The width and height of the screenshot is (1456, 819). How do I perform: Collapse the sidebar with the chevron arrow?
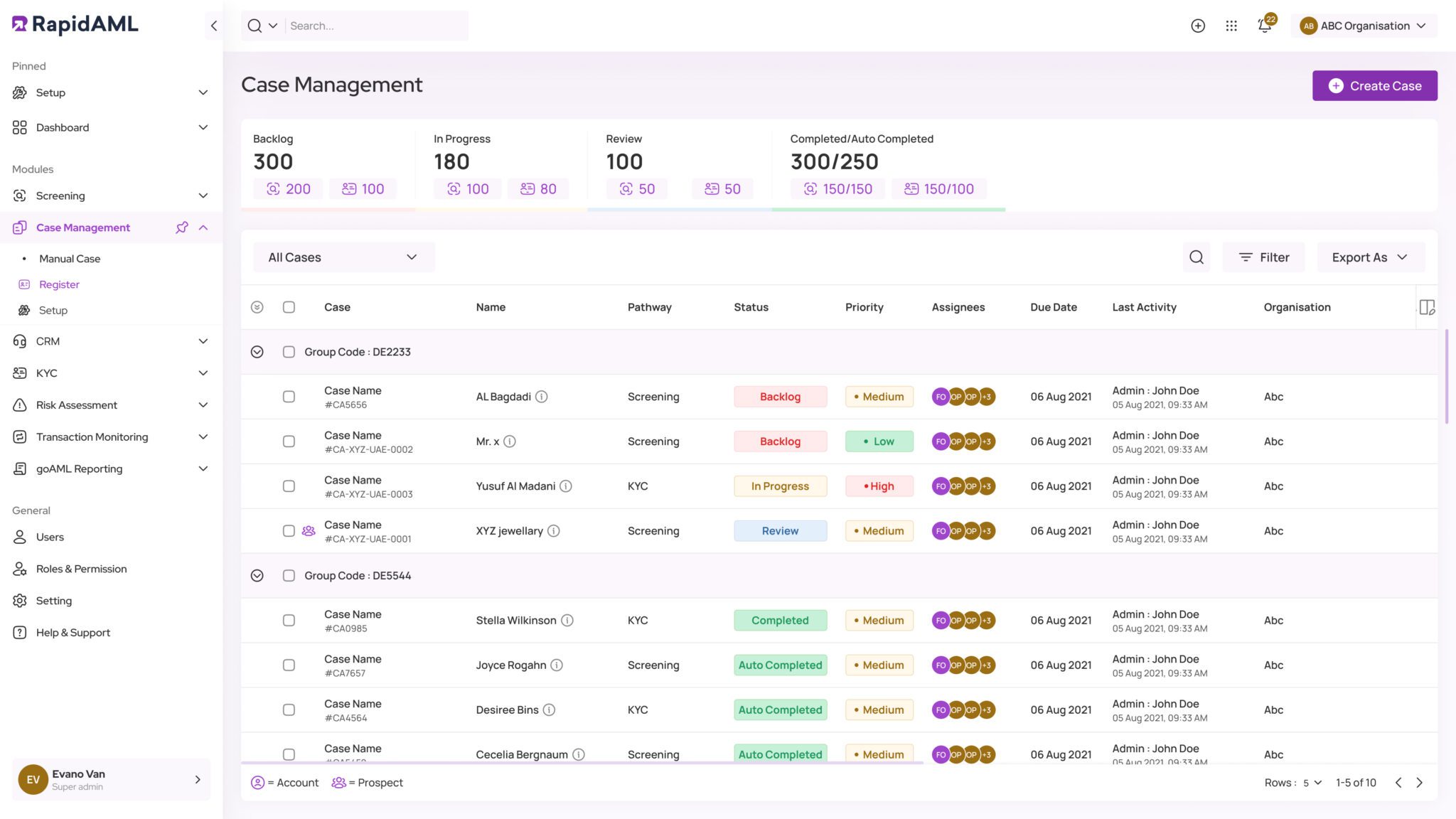coord(213,25)
